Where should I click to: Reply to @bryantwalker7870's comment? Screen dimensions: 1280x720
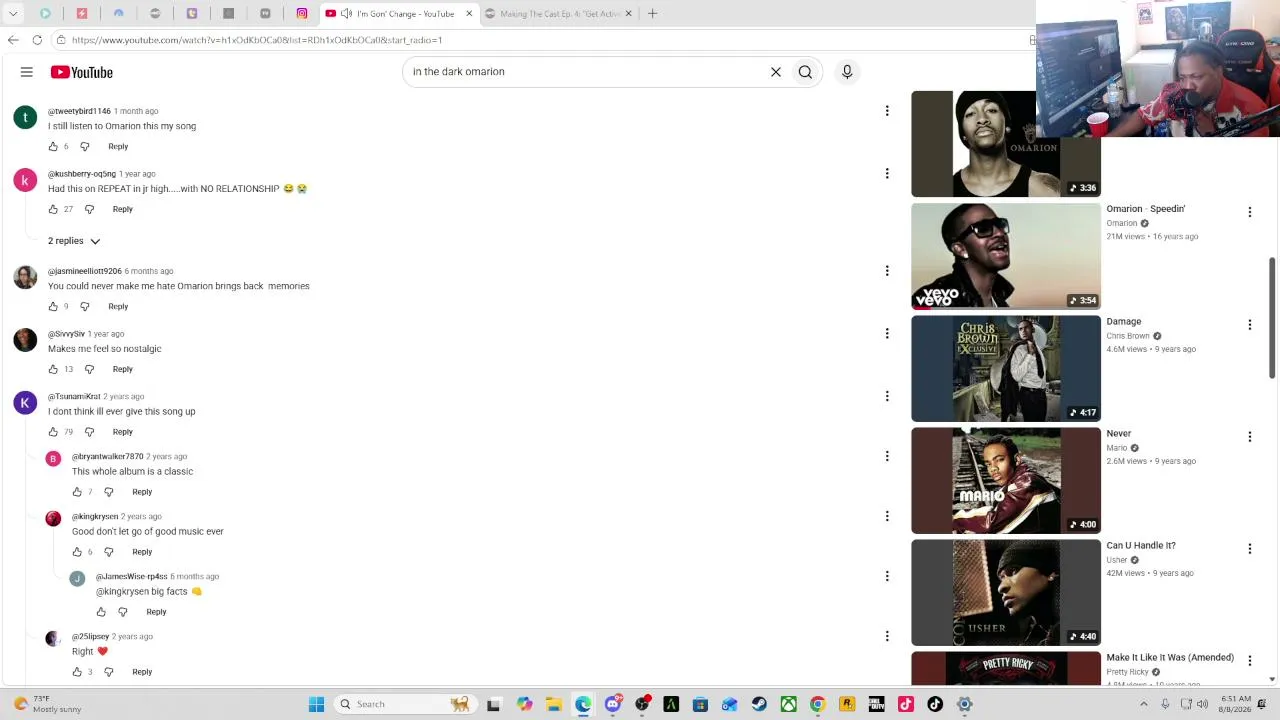(x=142, y=492)
